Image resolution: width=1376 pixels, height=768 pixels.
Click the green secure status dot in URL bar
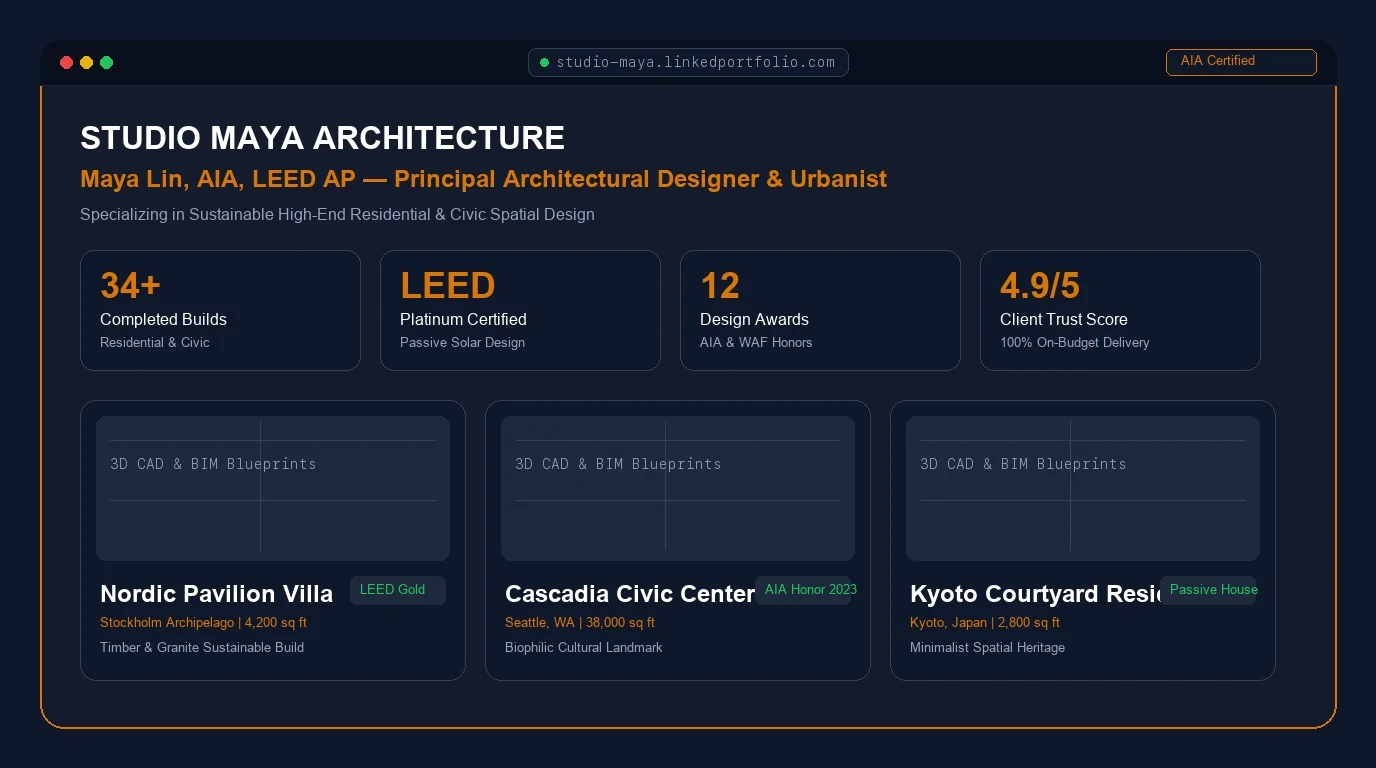tap(544, 63)
